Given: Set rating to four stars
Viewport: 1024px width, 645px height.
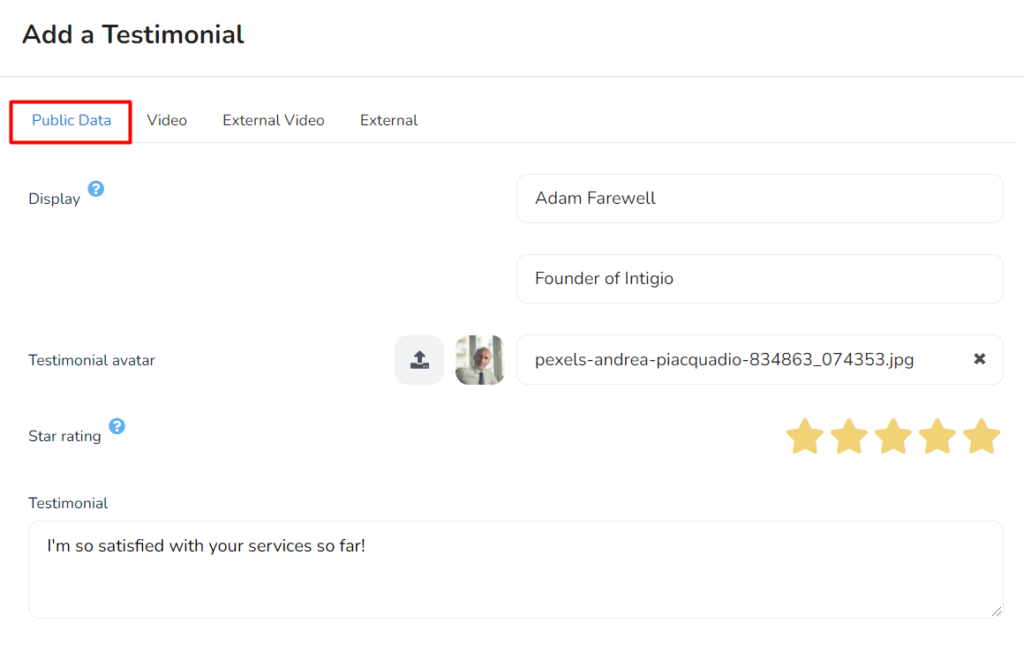Looking at the screenshot, I should point(937,436).
